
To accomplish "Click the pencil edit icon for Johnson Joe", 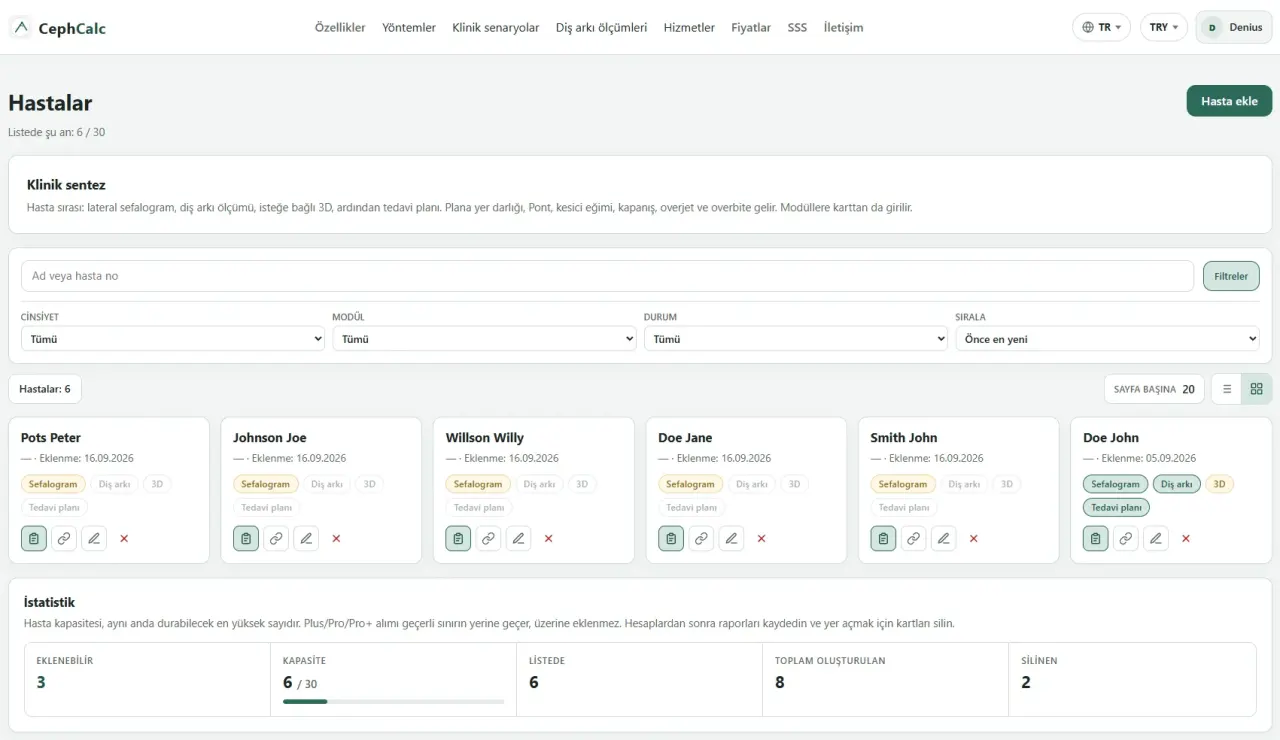I will click(306, 538).
